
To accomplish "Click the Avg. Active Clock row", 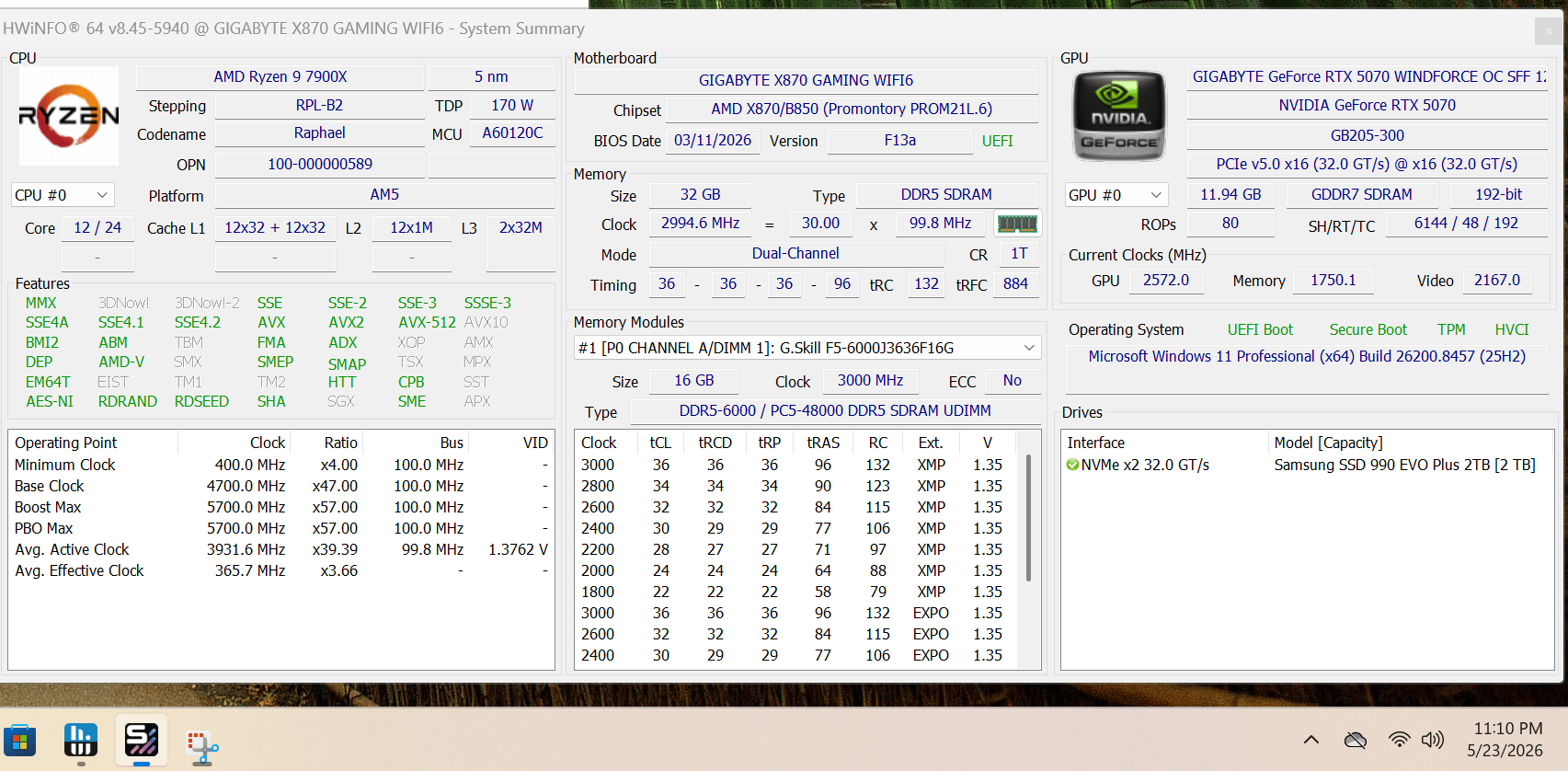I will click(281, 549).
